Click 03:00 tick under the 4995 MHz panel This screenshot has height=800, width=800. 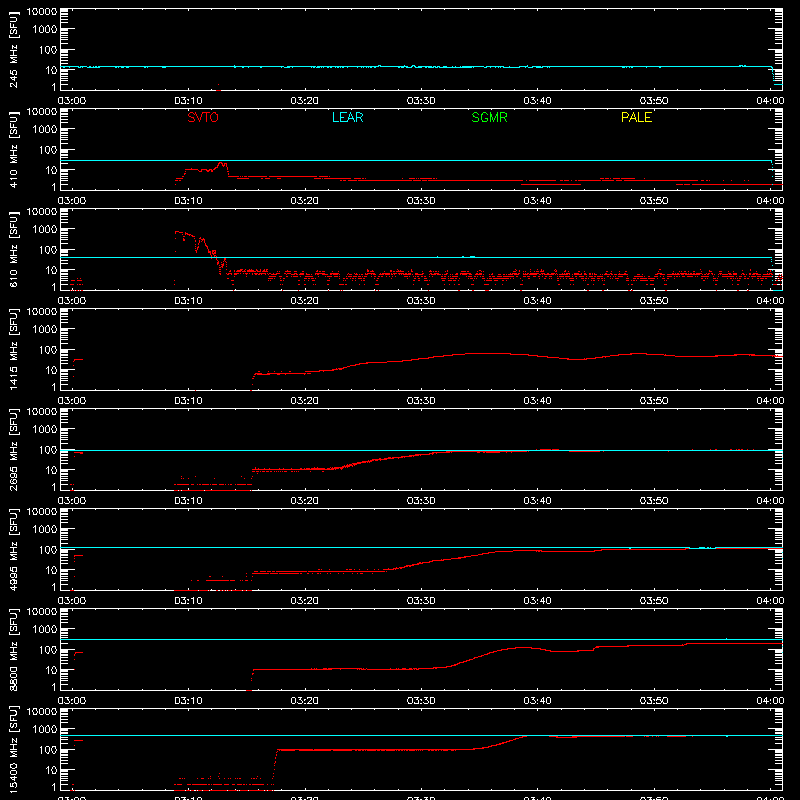[72, 601]
